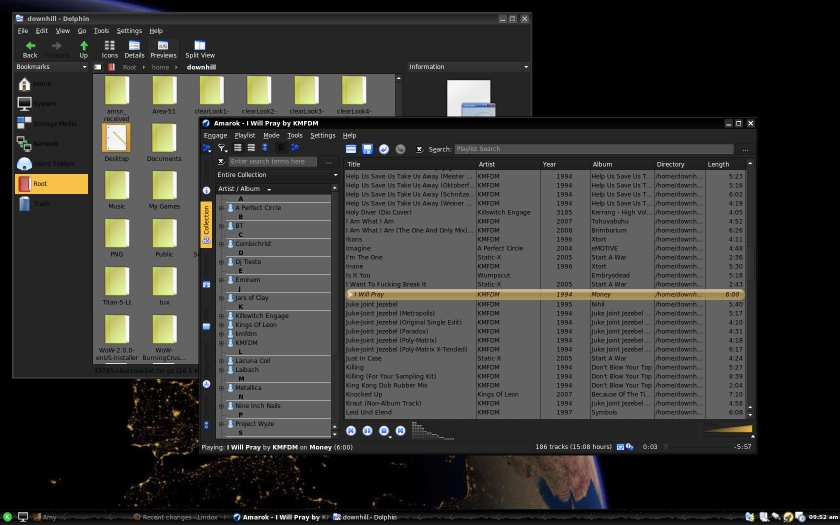
Task: Sort playlist by Title column header
Action: click(410, 164)
